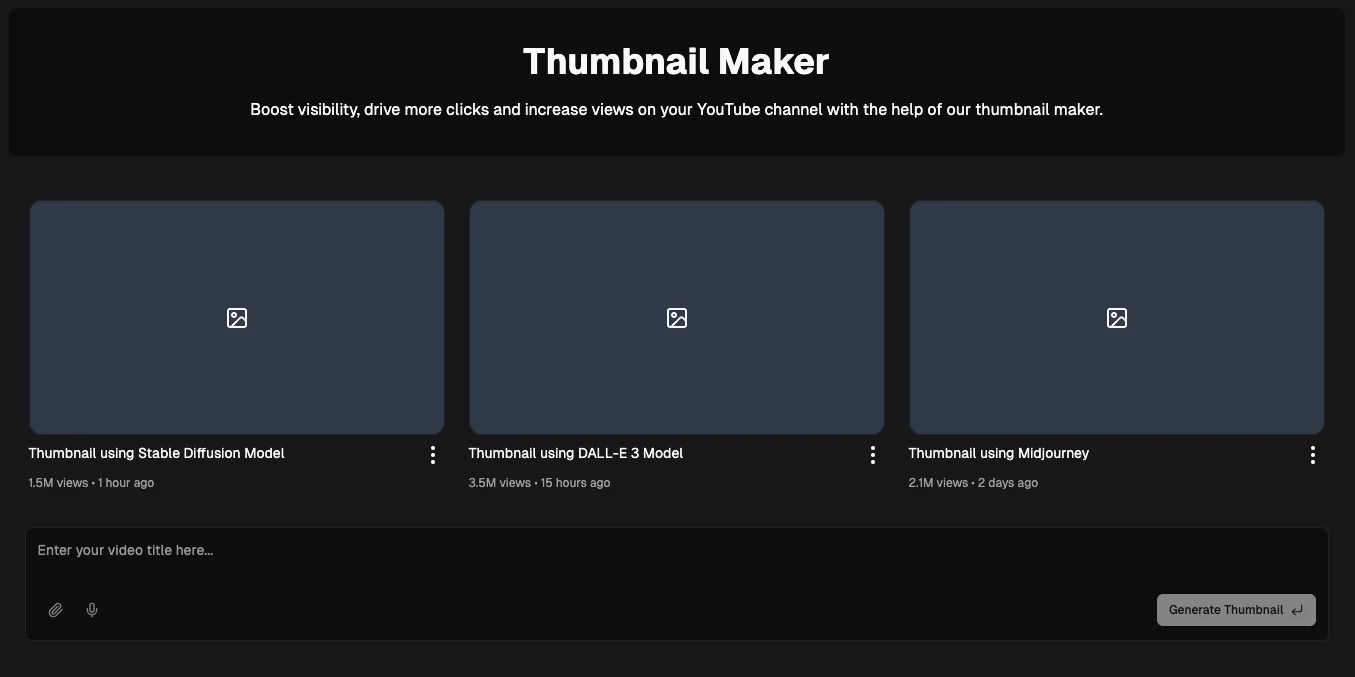The image size is (1355, 677).
Task: Click the microphone icon for voice input
Action: [x=91, y=609]
